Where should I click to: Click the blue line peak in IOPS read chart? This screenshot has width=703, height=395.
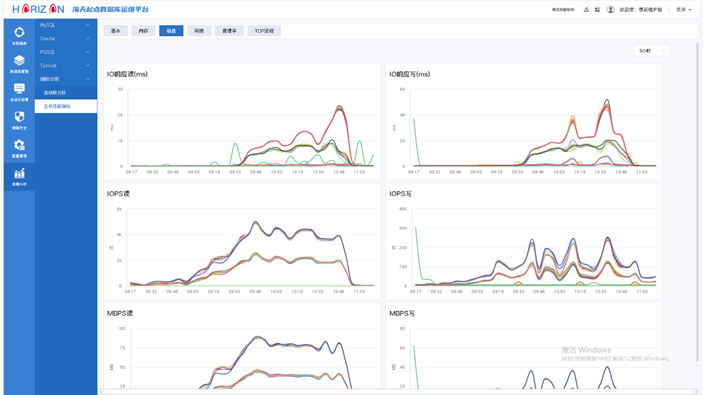click(255, 222)
